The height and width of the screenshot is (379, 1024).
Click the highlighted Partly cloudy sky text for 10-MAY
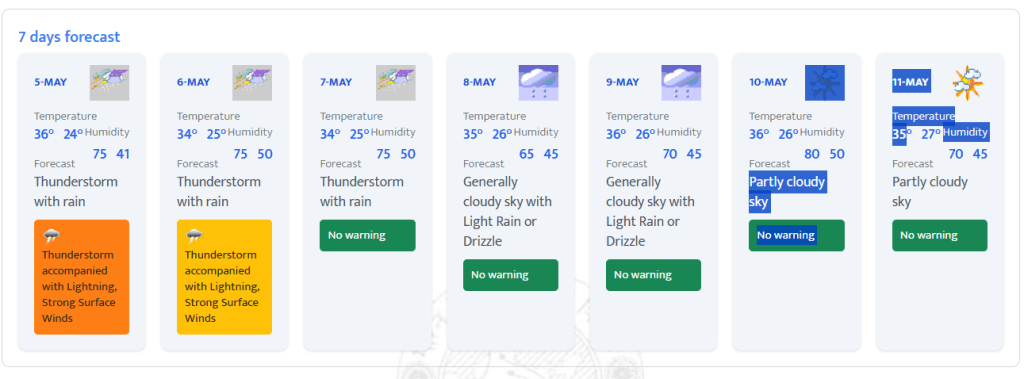coord(788,192)
